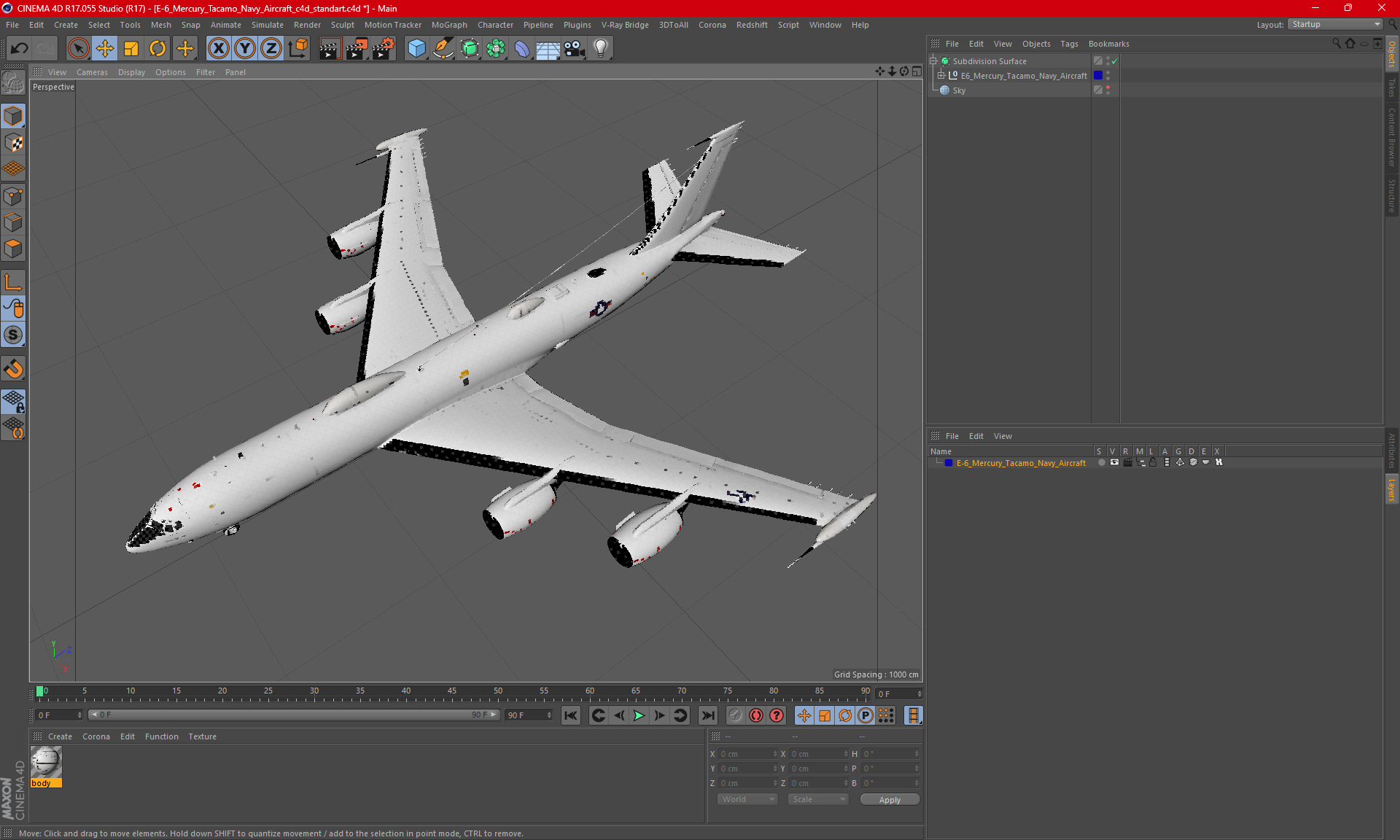Image resolution: width=1400 pixels, height=840 pixels.
Task: Click the Apply button
Action: [890, 800]
